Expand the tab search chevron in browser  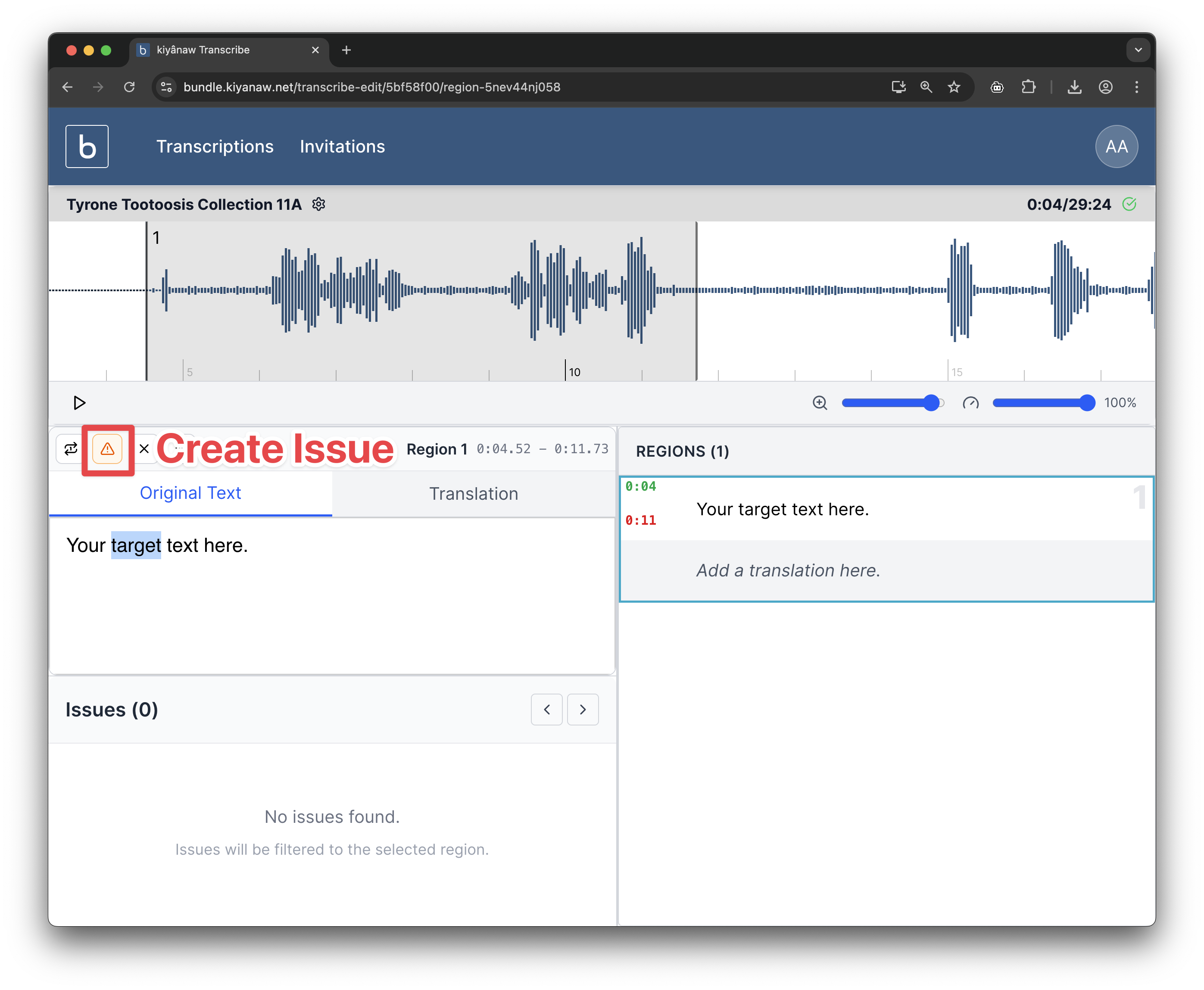pos(1138,50)
